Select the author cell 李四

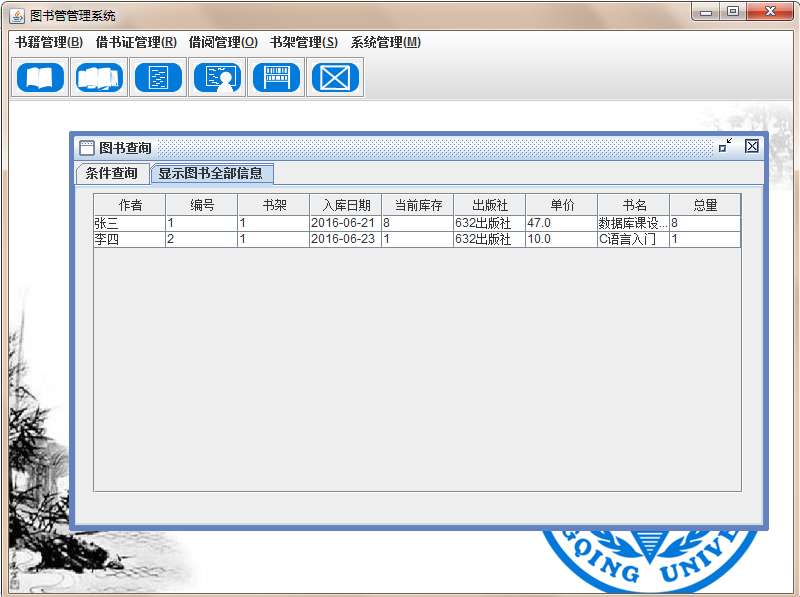coord(130,239)
